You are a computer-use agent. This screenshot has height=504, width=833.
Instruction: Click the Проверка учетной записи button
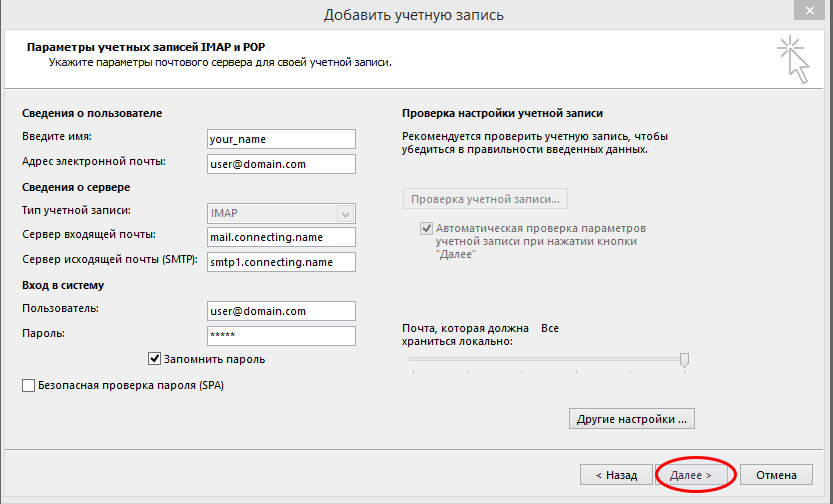[x=486, y=198]
